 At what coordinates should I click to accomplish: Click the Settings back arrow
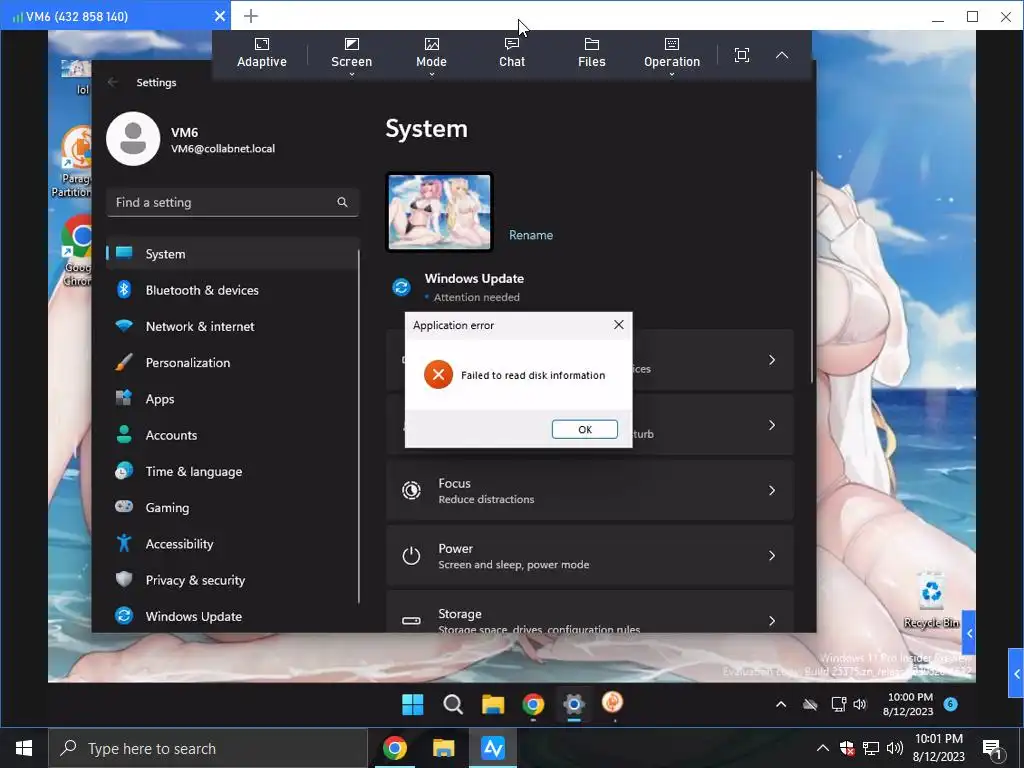pos(112,82)
